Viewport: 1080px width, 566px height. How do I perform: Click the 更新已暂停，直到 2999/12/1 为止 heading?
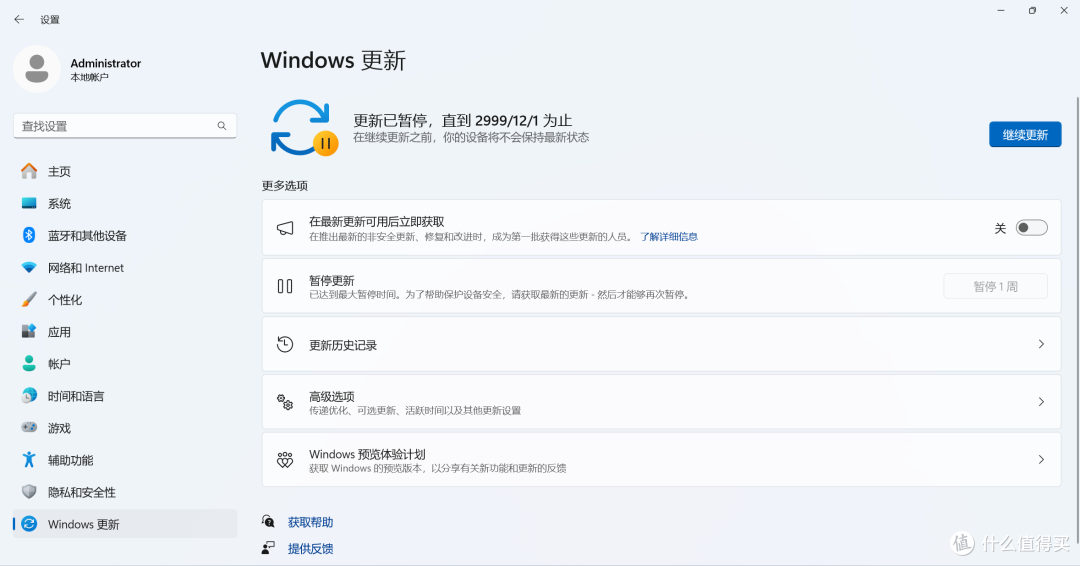[462, 120]
